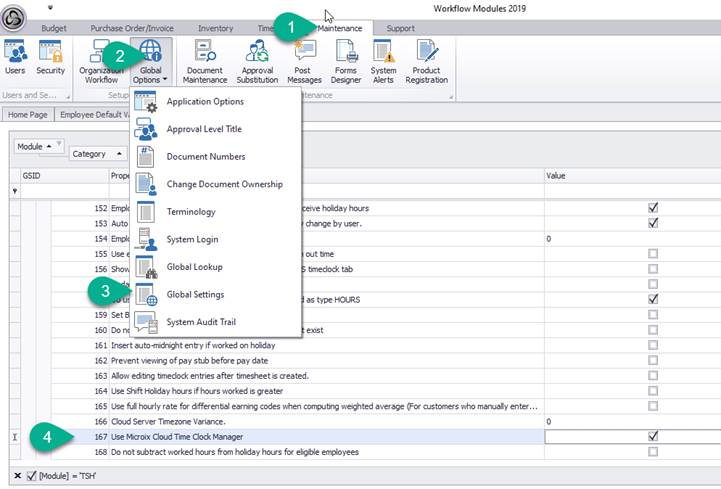
Task: Launch Approval Substitution
Action: [x=257, y=62]
